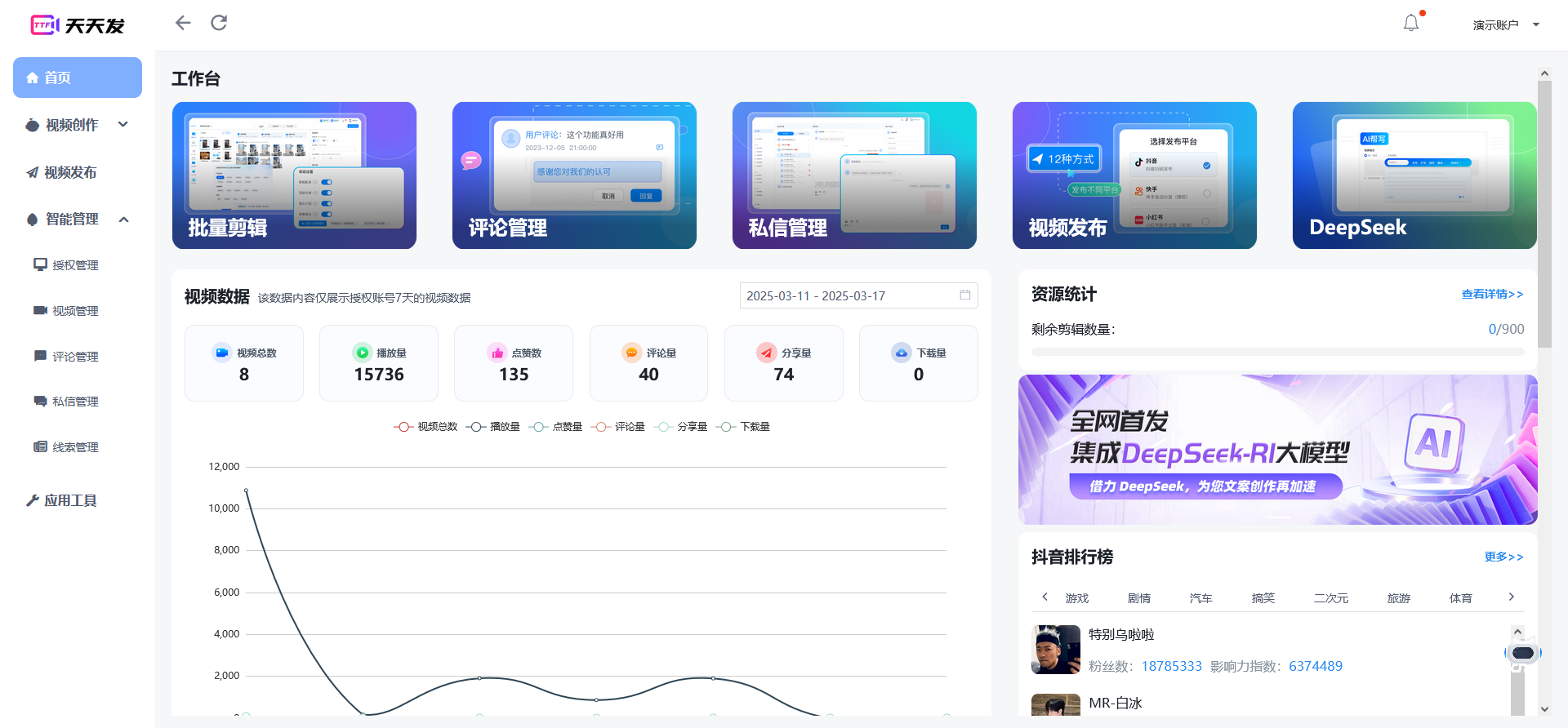Screen dimensions: 1568x728
Task: Toggle the 视频总数 legend series
Action: tap(425, 427)
